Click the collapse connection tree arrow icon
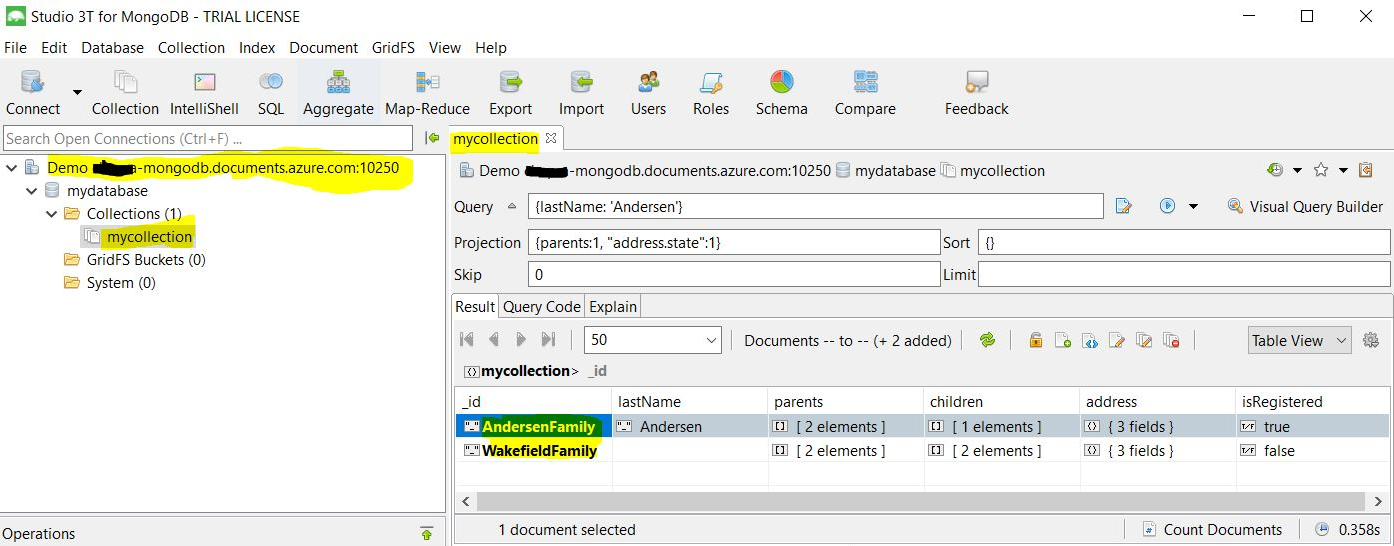 coord(432,138)
